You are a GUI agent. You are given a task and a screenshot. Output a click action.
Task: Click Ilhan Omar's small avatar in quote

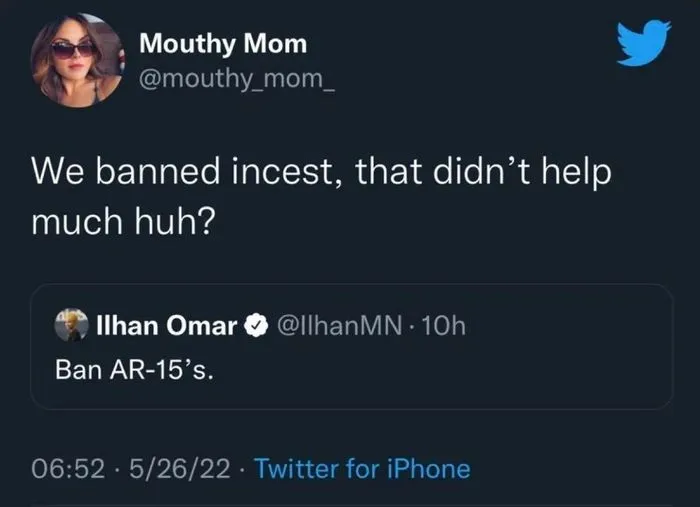click(70, 326)
